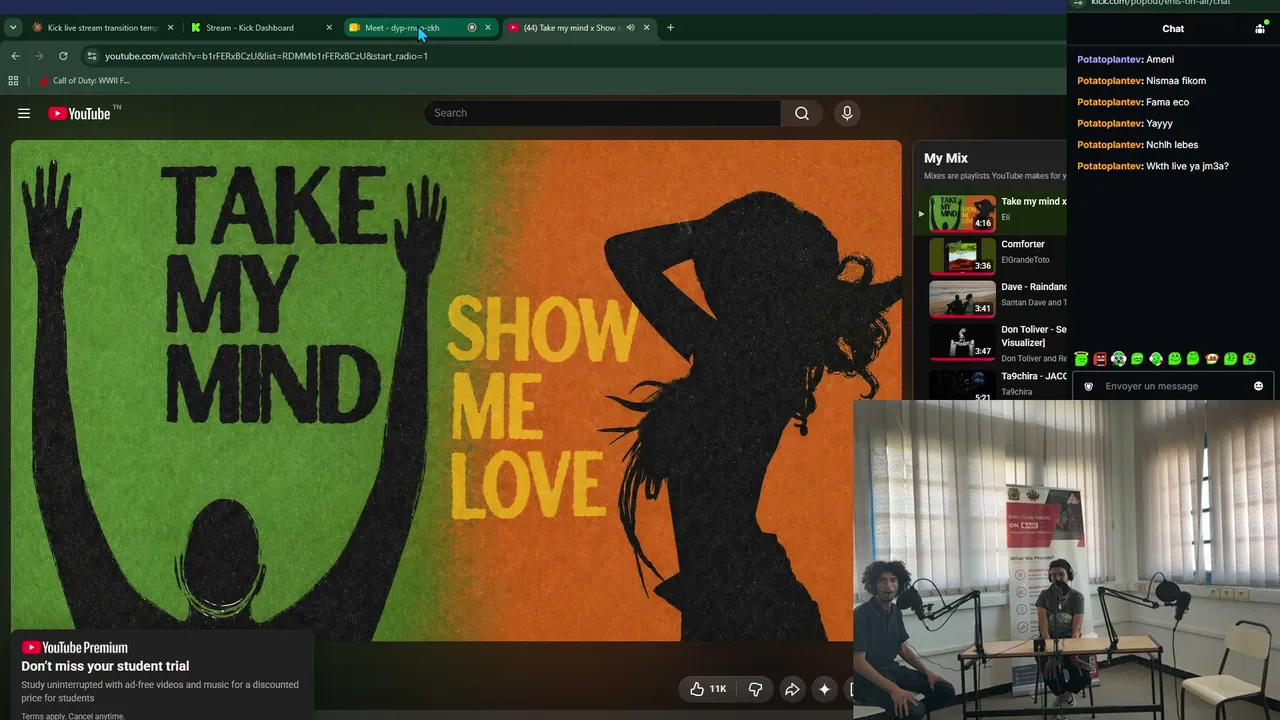Click the Envoyer un message chat field
1280x720 pixels.
click(x=1172, y=386)
